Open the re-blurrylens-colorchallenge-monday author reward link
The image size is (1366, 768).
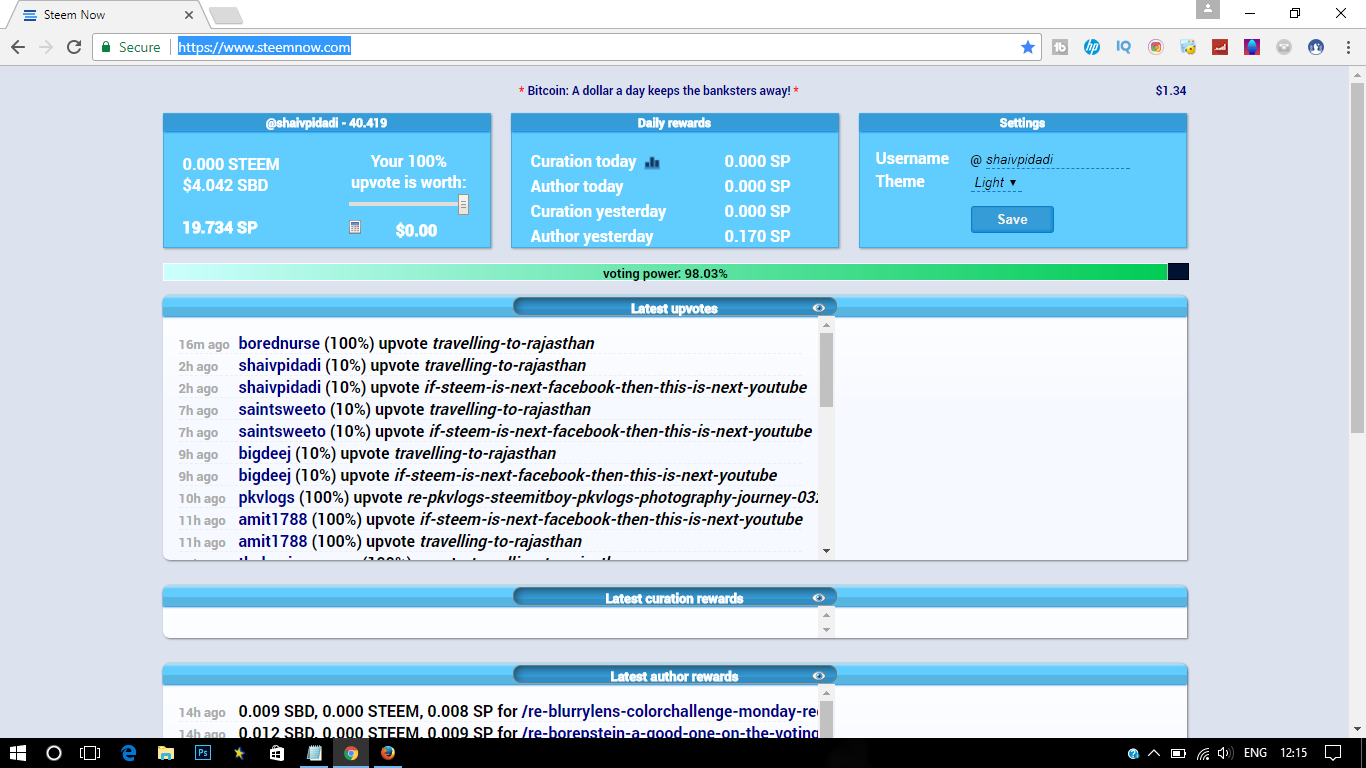tap(670, 712)
